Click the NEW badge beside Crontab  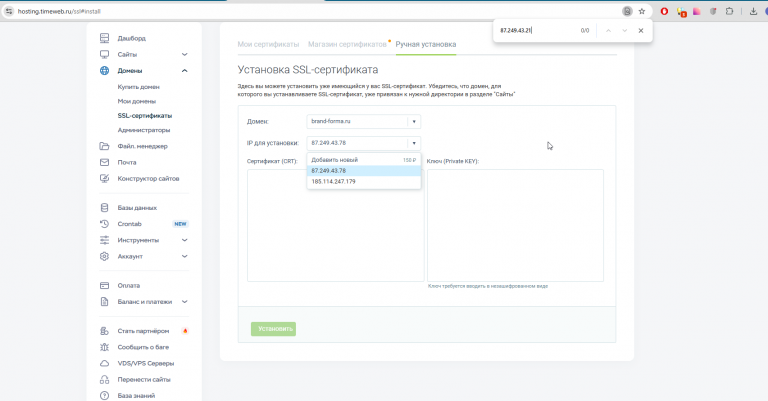click(x=180, y=224)
